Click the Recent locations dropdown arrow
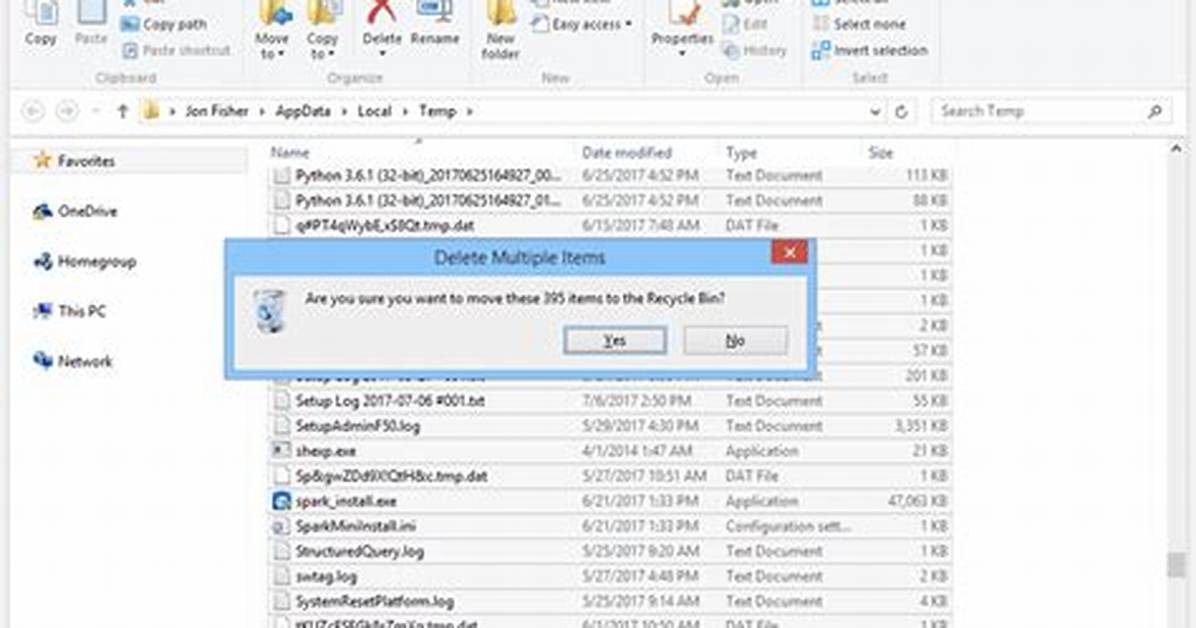 (x=95, y=111)
